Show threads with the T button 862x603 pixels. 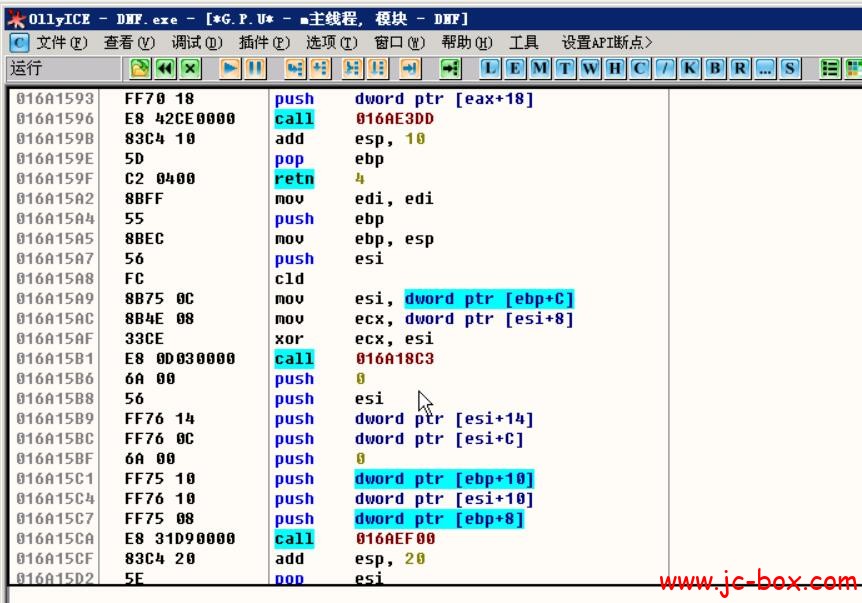pos(565,69)
